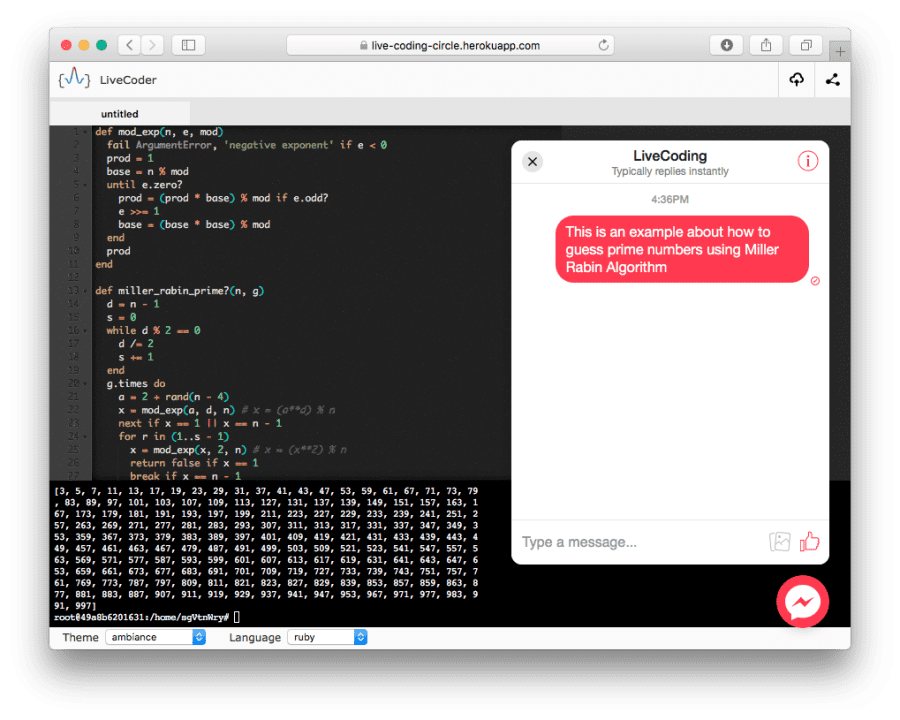Click the message delivery status icon
900x720 pixels.
tap(815, 281)
